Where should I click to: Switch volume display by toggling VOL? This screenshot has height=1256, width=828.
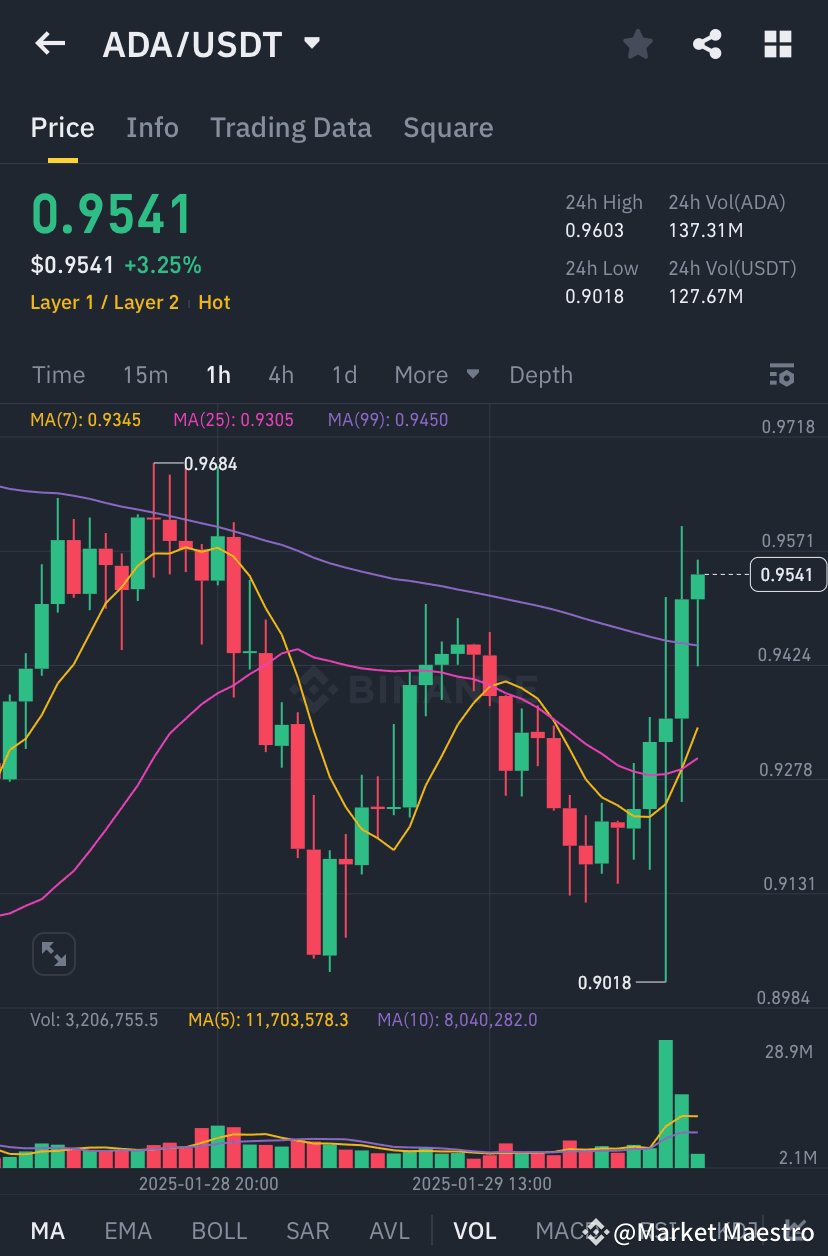click(475, 1231)
